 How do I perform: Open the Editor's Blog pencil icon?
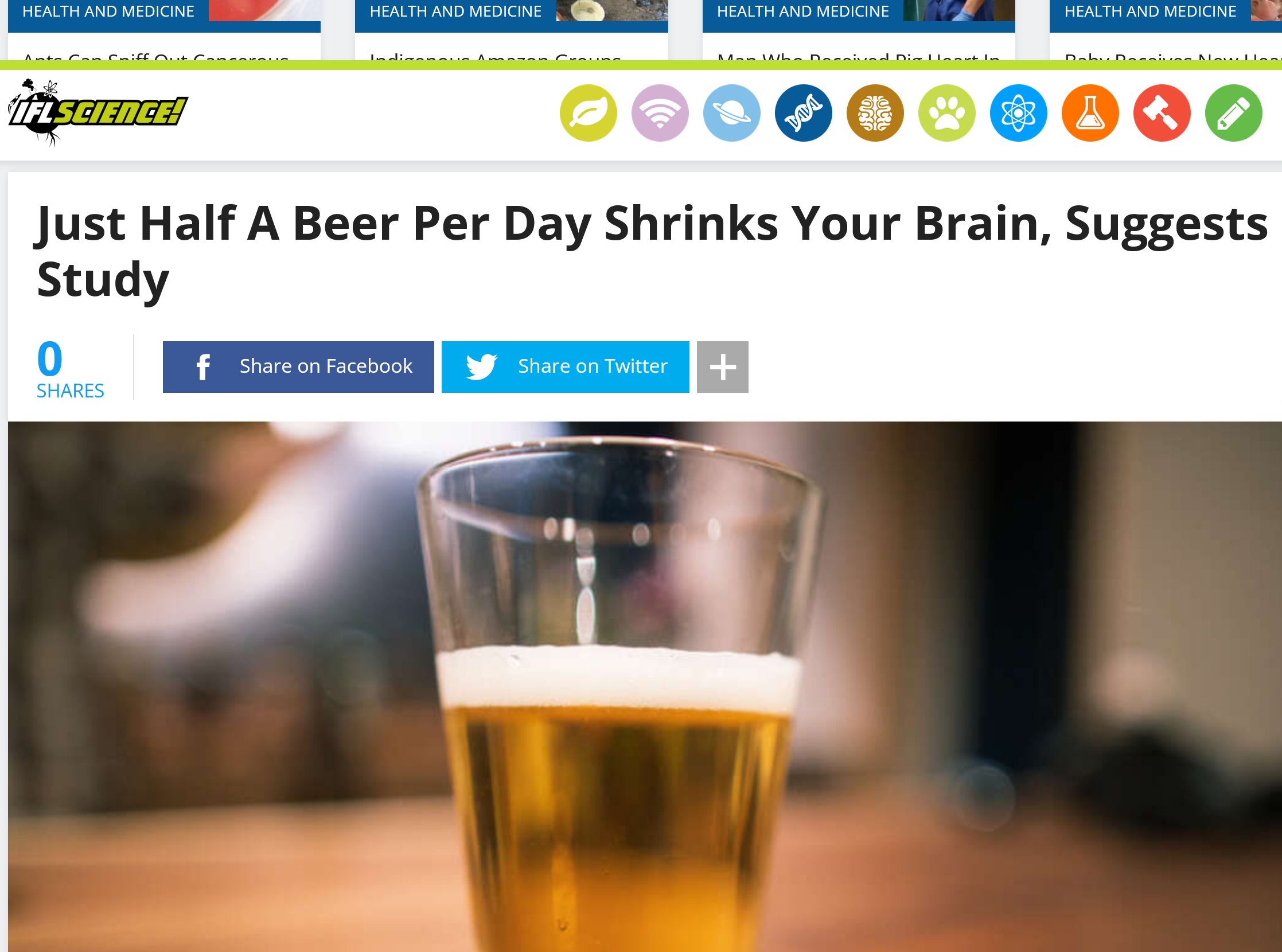click(1234, 113)
